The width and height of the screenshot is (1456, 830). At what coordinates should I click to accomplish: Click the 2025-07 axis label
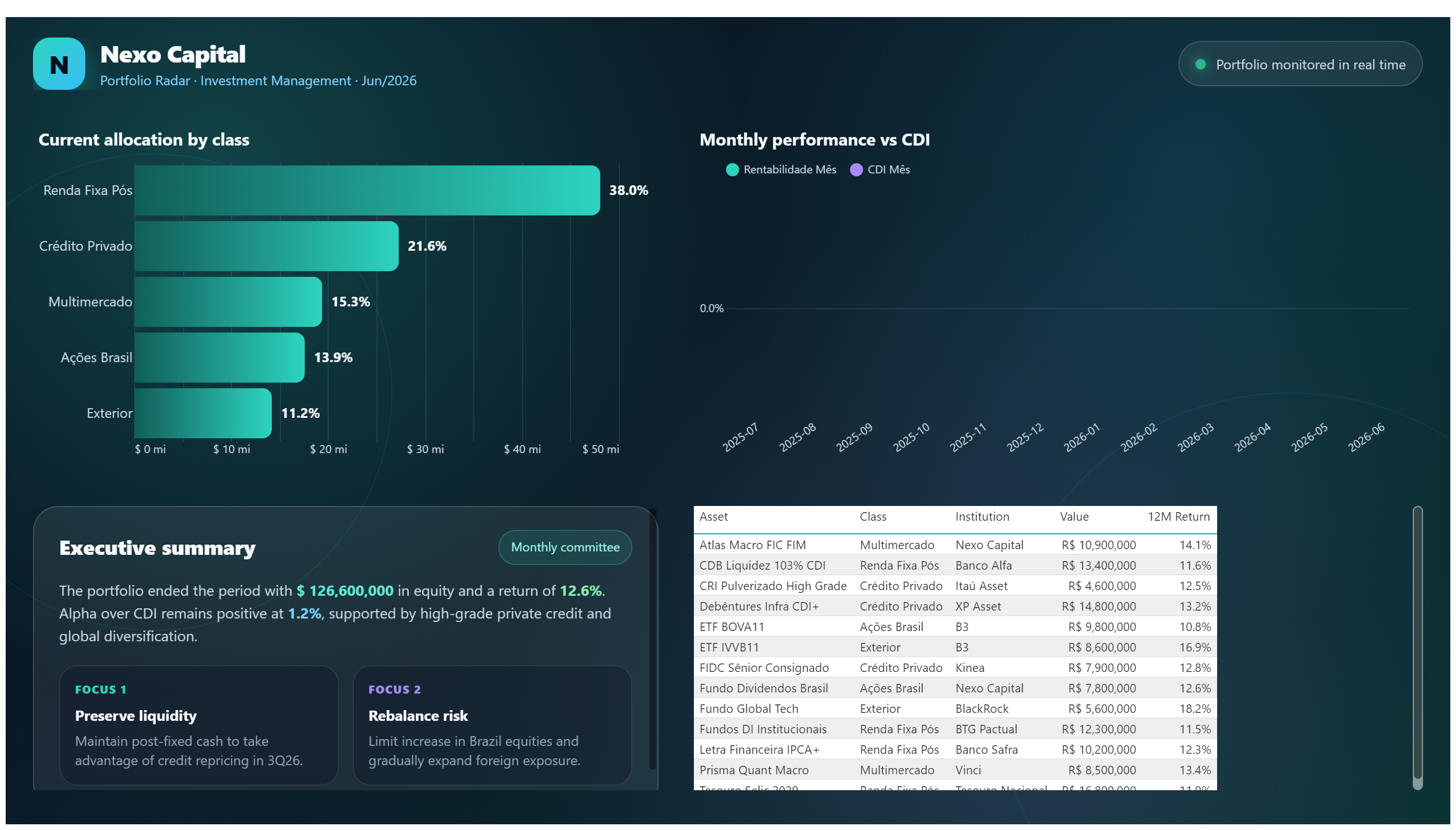click(740, 437)
